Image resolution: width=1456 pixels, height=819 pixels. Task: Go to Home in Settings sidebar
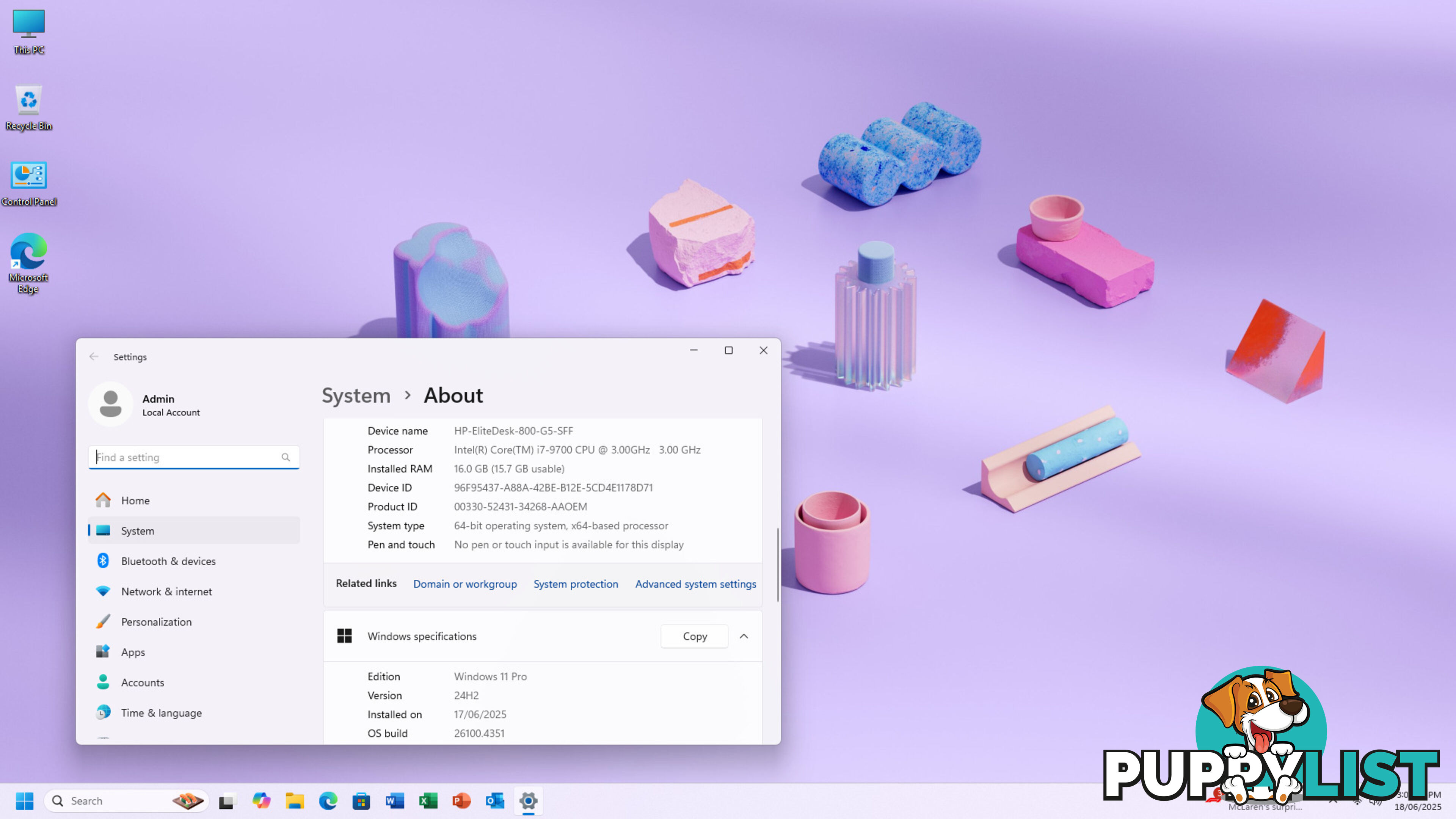[x=194, y=500]
